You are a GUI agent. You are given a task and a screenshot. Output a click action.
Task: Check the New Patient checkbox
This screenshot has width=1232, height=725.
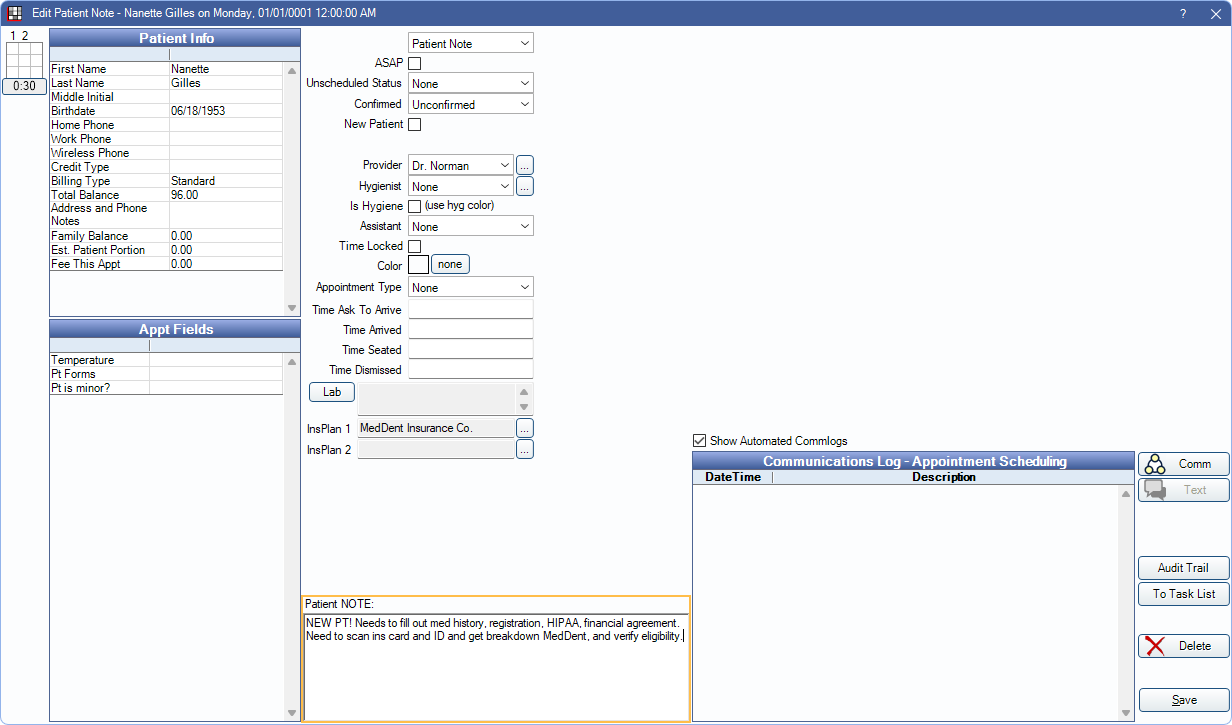[415, 125]
